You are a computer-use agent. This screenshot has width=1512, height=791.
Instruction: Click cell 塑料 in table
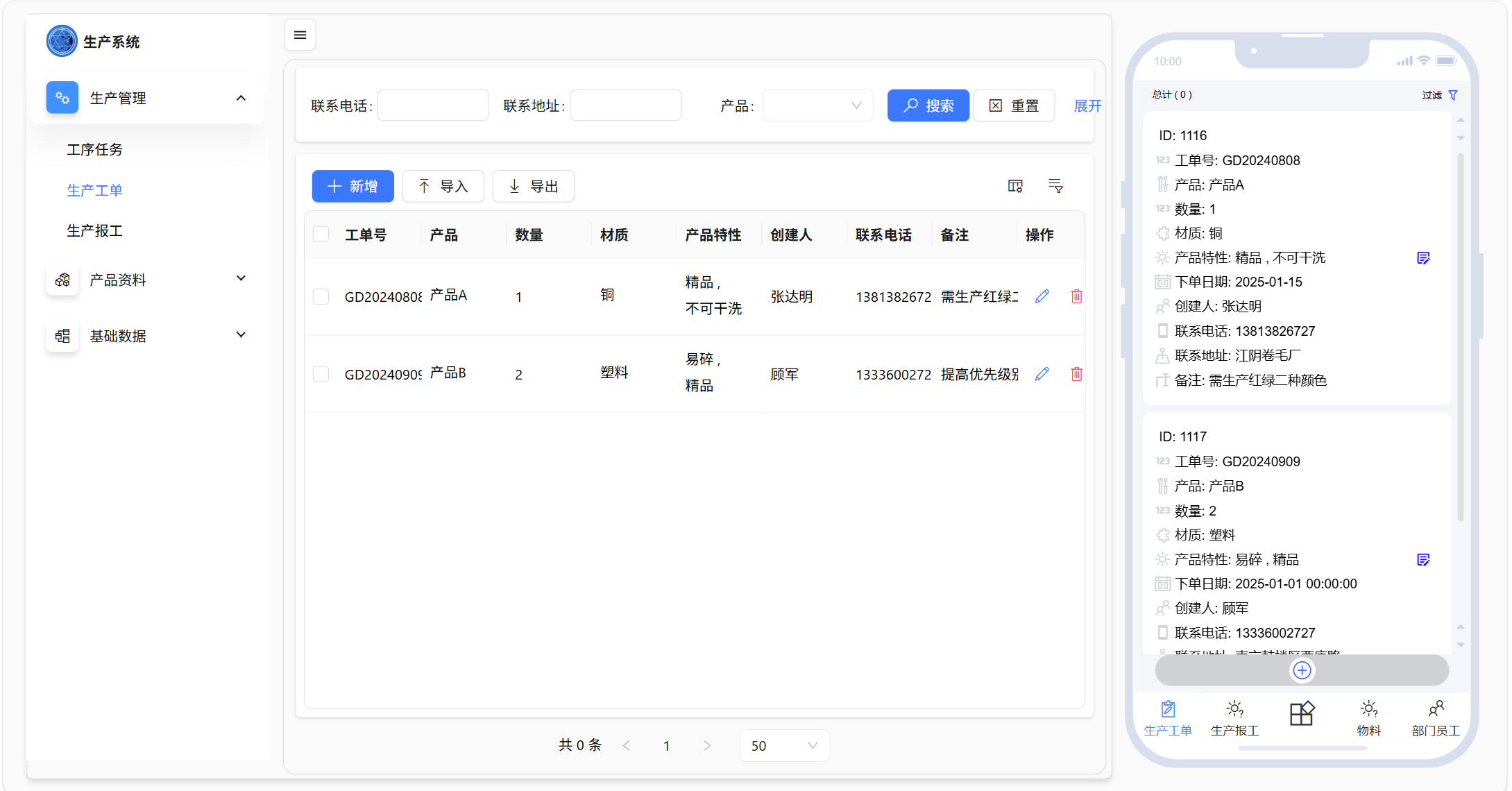614,373
